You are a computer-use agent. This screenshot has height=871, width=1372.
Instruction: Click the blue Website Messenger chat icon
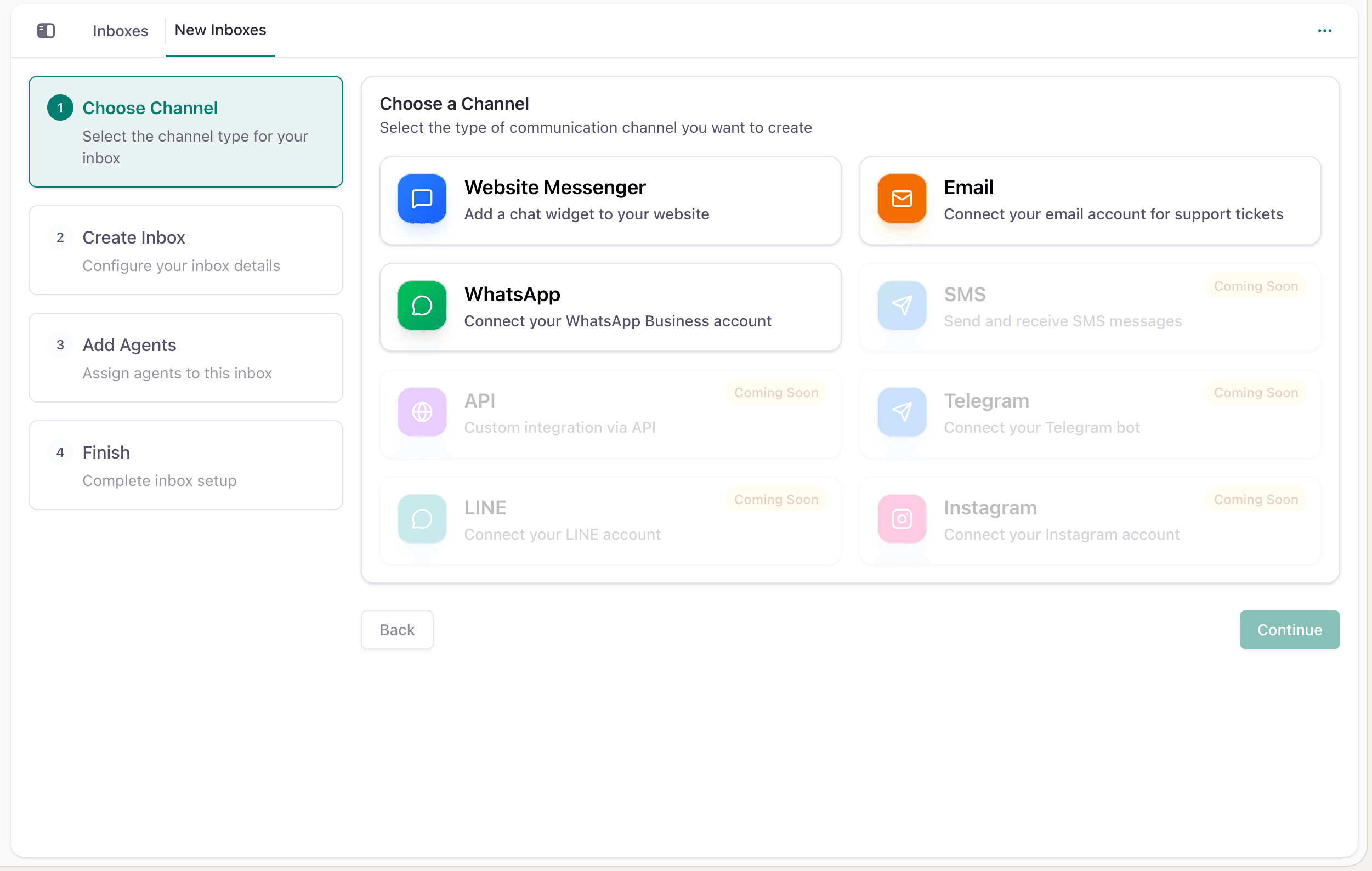point(422,199)
